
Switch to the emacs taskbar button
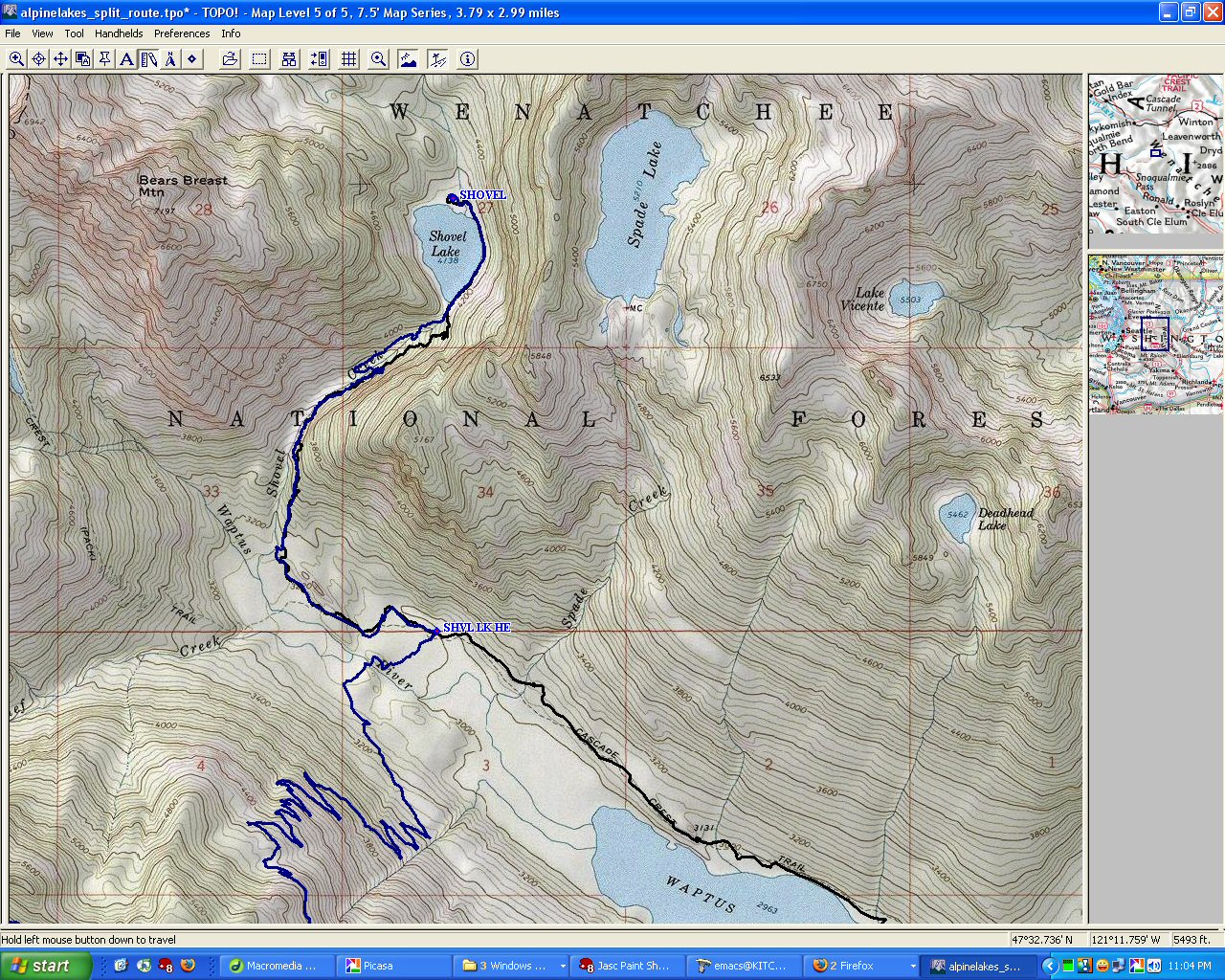(x=744, y=966)
